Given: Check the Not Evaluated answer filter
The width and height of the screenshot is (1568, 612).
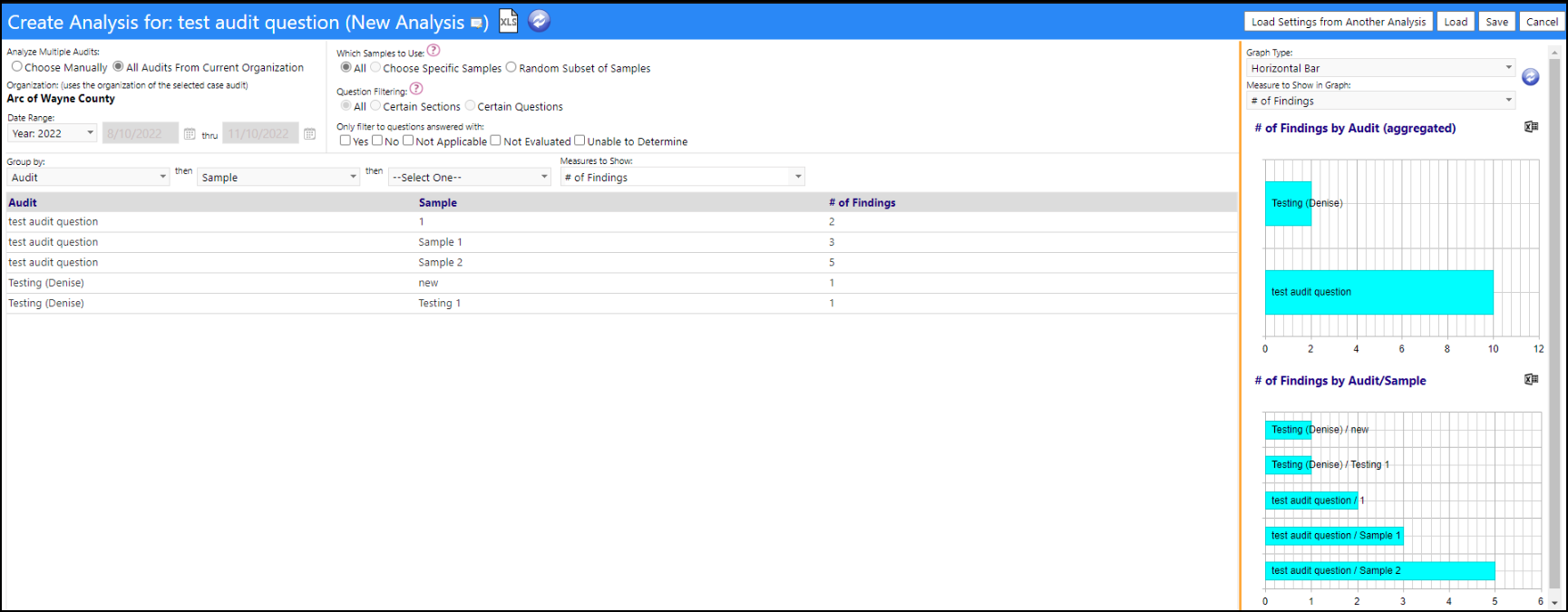Looking at the screenshot, I should (x=495, y=141).
